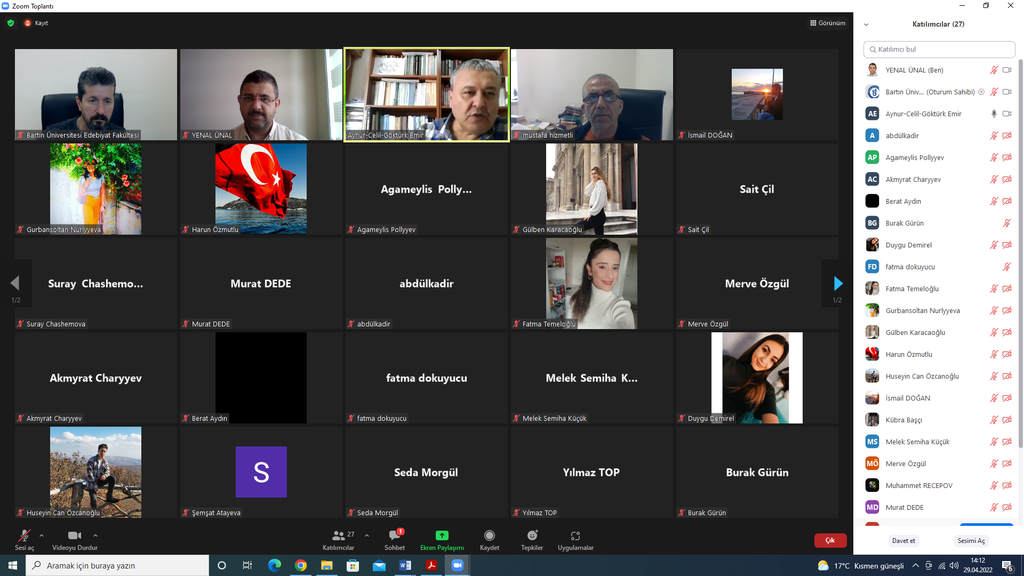Click muted microphone icon beside Murat DEDE in list
This screenshot has height=576, width=1024.
(993, 507)
